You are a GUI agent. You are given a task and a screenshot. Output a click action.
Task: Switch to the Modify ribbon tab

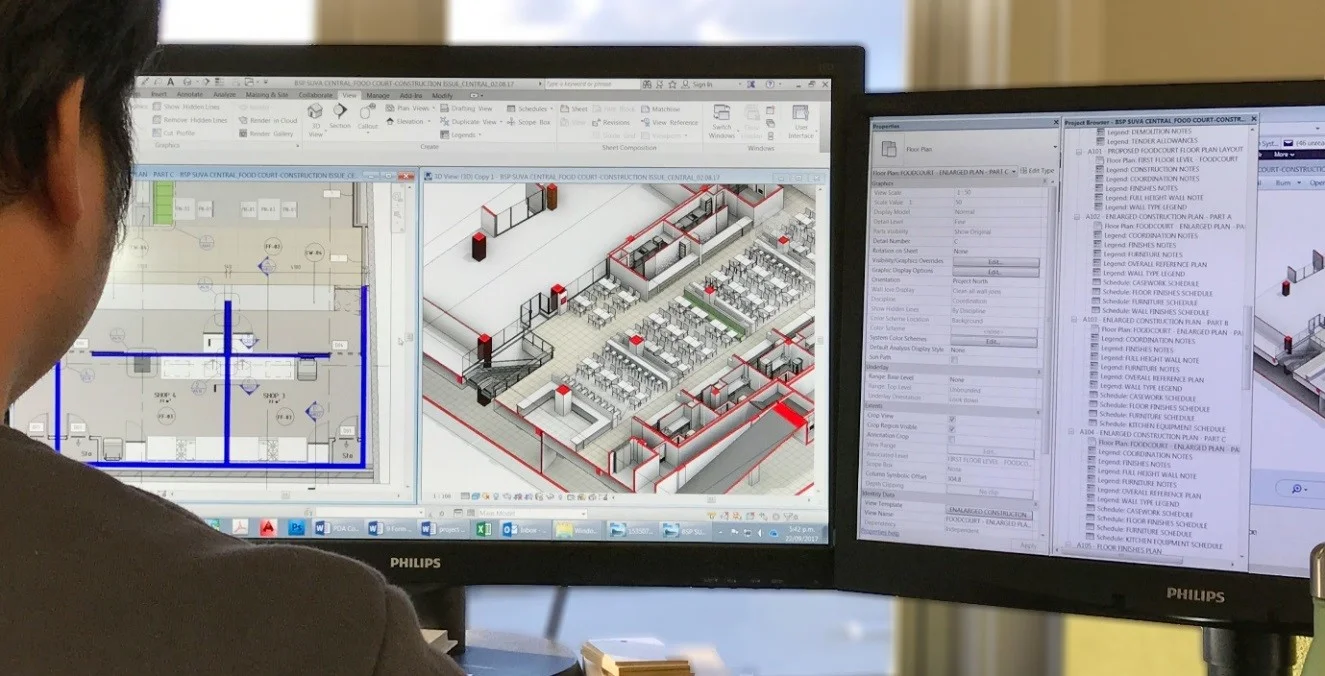(442, 96)
